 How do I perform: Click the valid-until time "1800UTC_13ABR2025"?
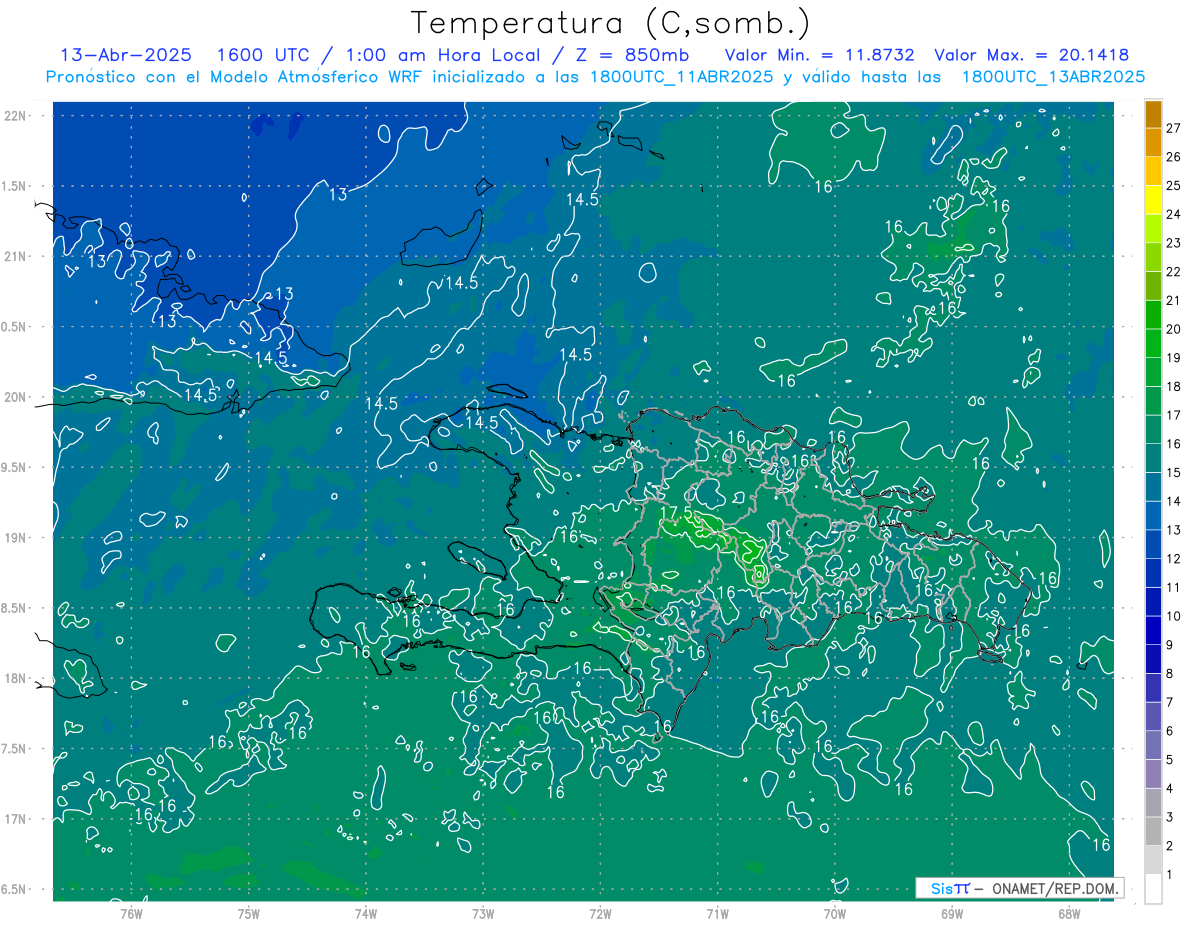[x=1053, y=77]
